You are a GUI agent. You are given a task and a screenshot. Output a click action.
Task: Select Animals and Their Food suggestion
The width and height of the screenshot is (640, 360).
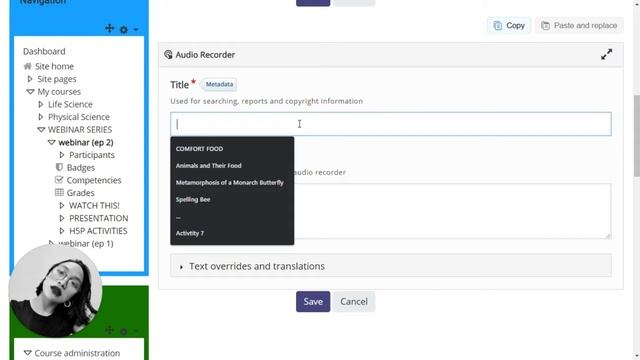(232, 166)
